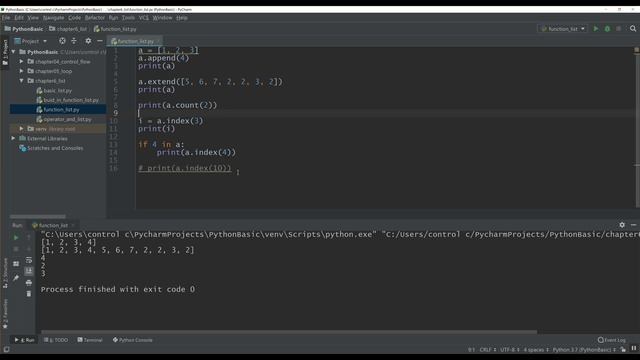Open the Event Log
640x360 pixels.
(x=611, y=340)
